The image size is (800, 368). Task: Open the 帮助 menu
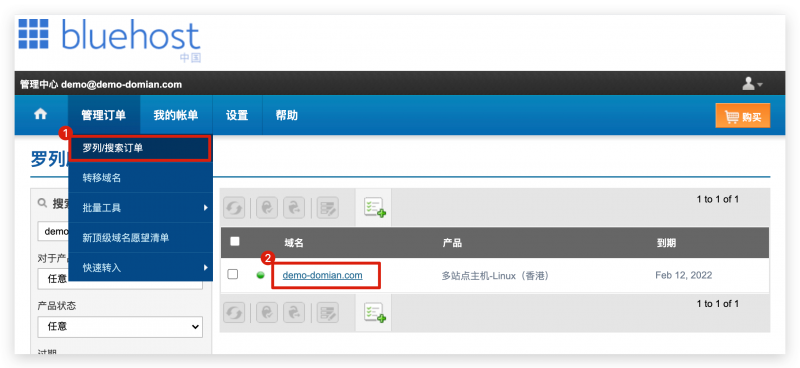click(287, 115)
